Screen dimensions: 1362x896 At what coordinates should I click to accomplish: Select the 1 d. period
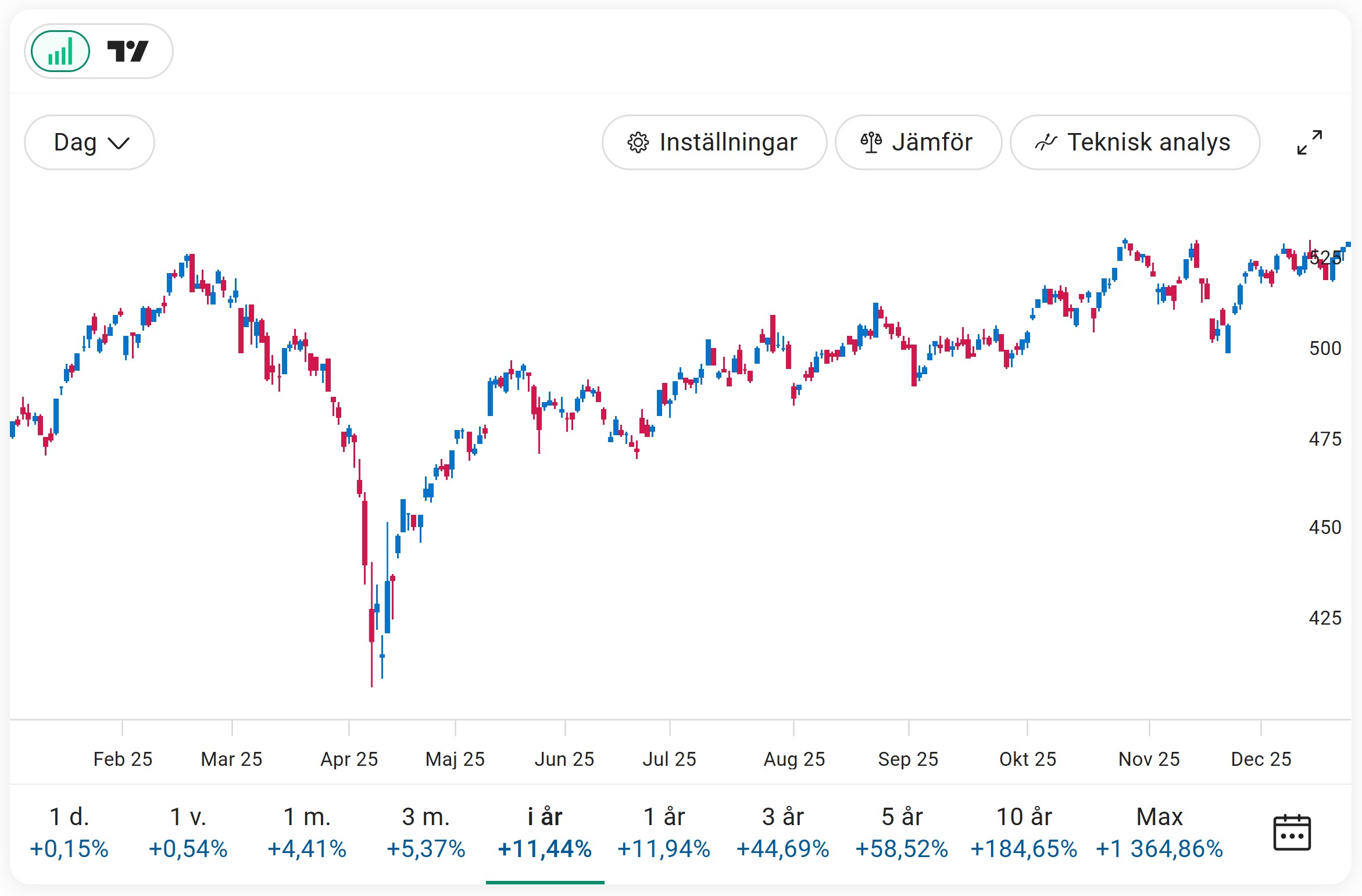(69, 832)
